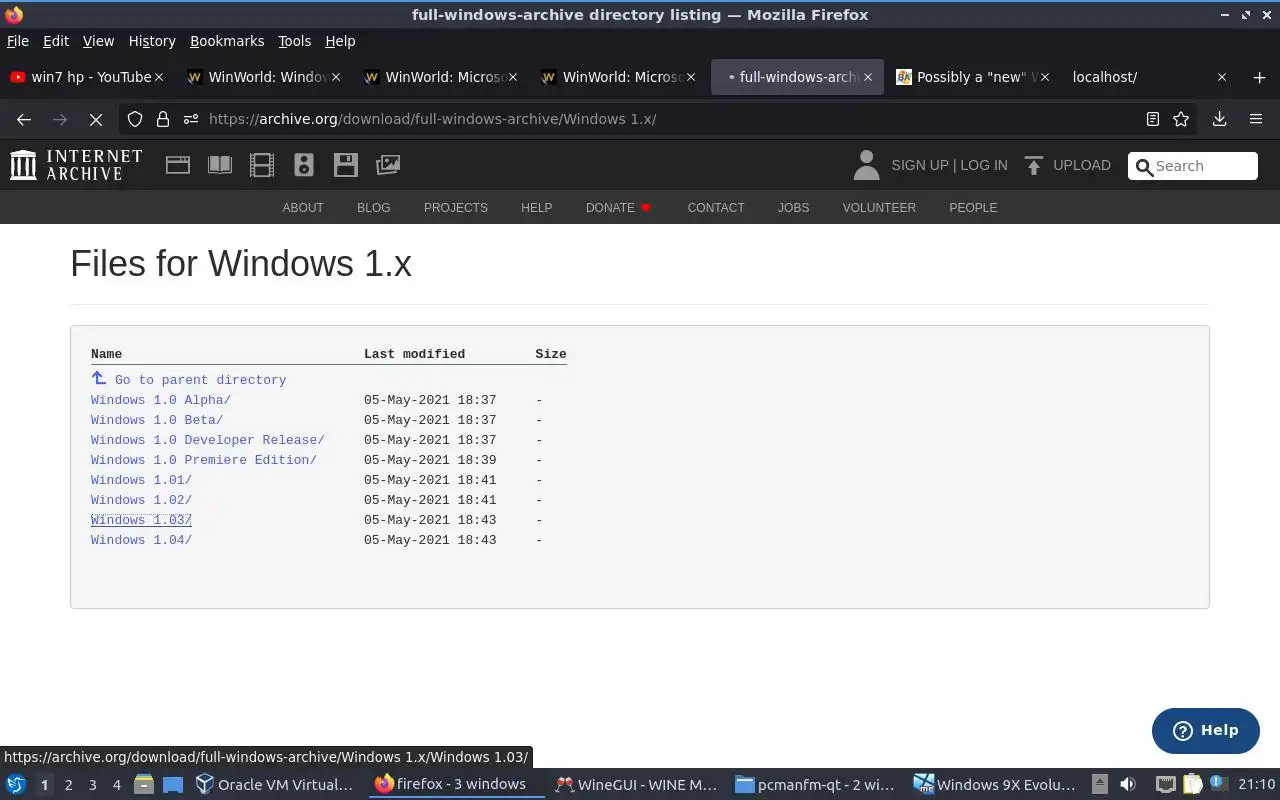Click the Upload arrow icon
Image resolution: width=1280 pixels, height=800 pixels.
1034,165
